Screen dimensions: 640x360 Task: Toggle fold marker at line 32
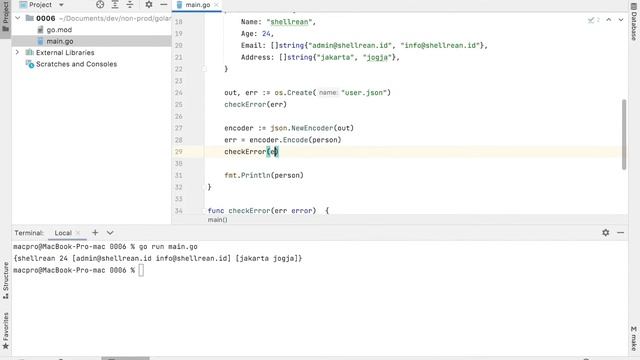tap(204, 187)
